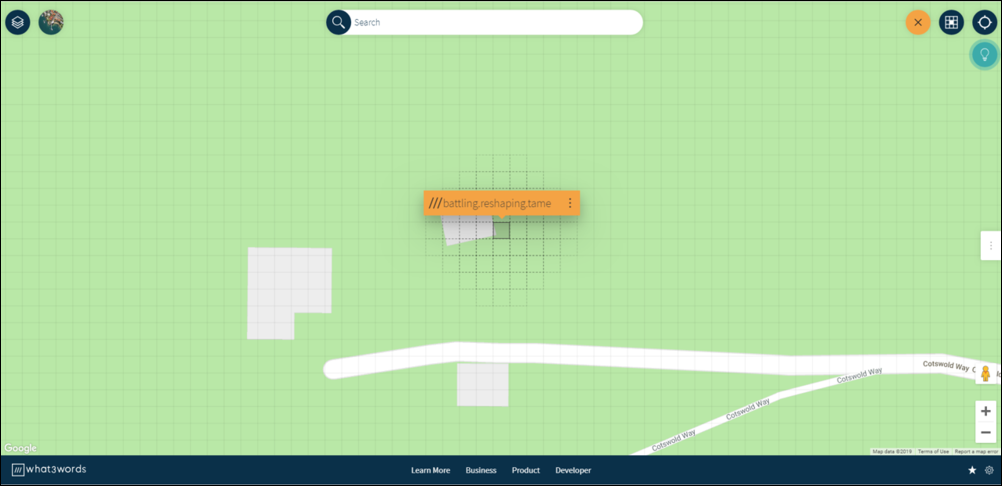1002x486 pixels.
Task: Open the Developer footer link
Action: coord(573,470)
